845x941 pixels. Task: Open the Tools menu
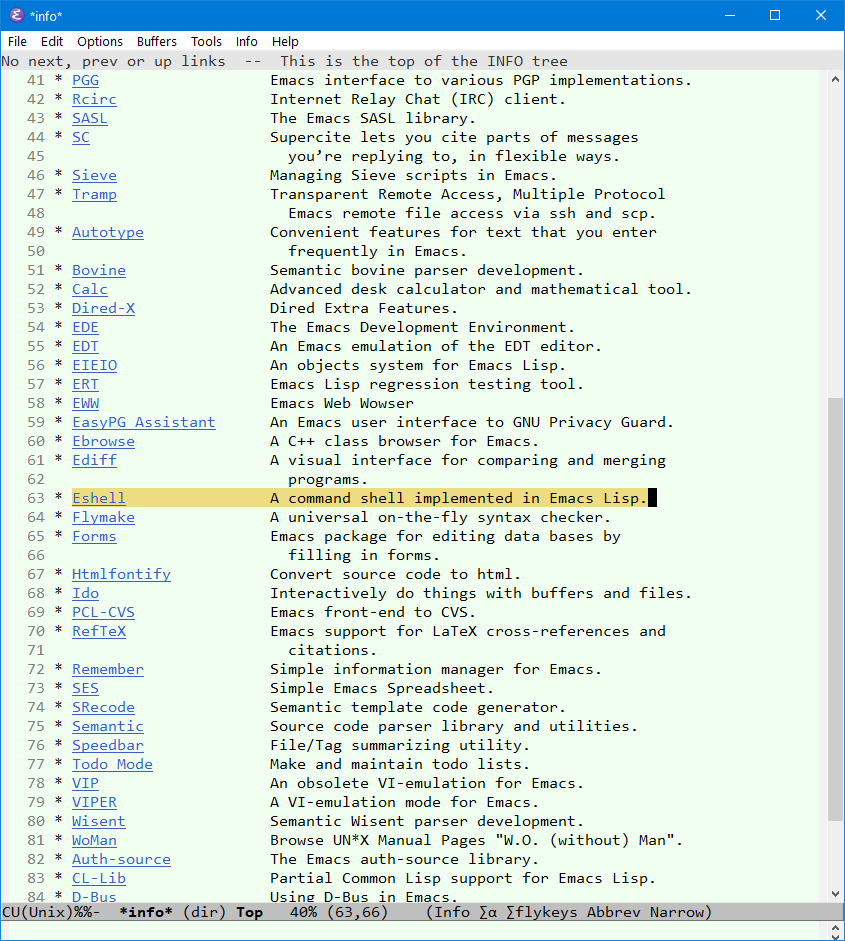coord(206,41)
